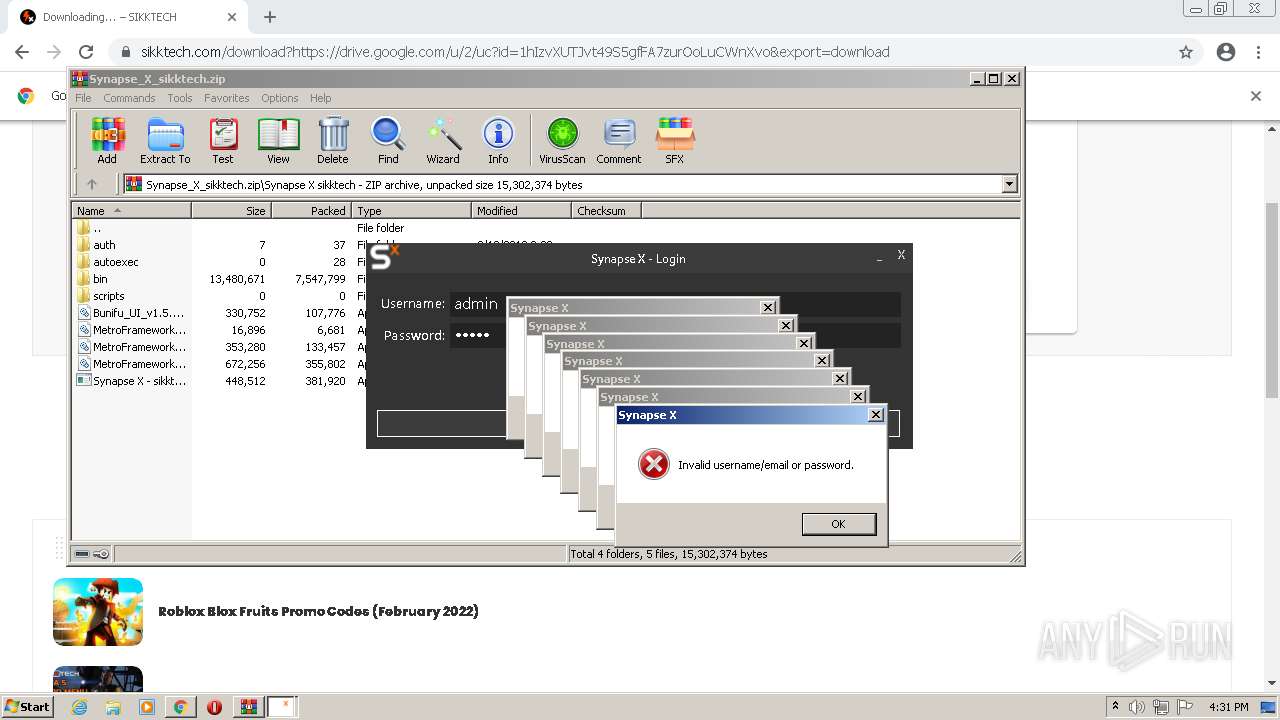The height and width of the screenshot is (720, 1280).
Task: Click the status bar text 'Total 4 folders, 5 files'
Action: 669,554
